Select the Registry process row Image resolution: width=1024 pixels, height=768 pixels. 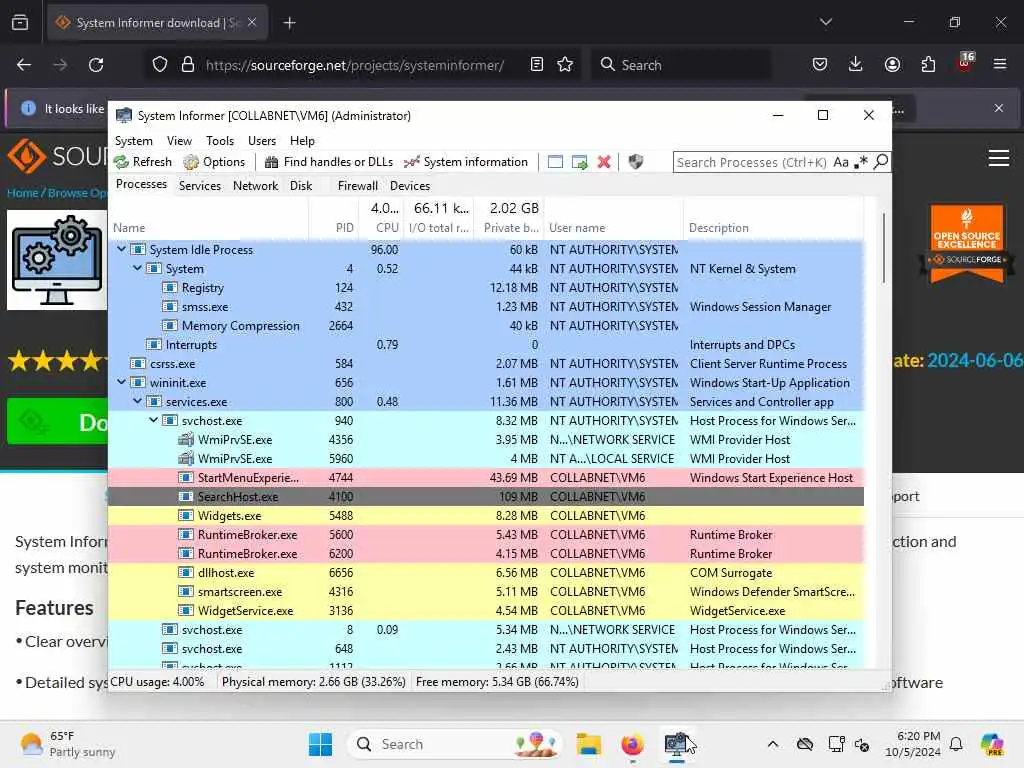pos(486,287)
